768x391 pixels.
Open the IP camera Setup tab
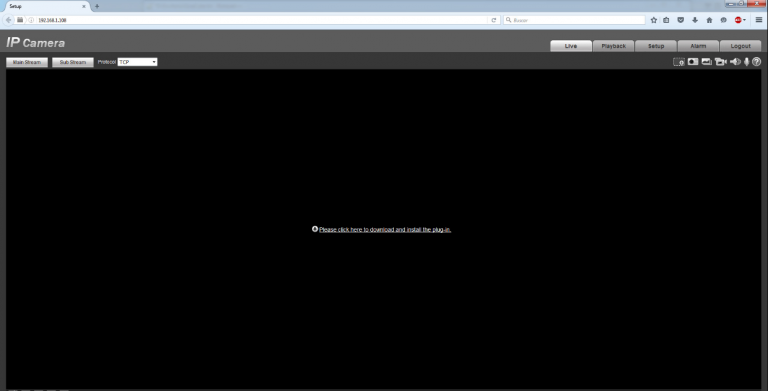click(x=656, y=46)
